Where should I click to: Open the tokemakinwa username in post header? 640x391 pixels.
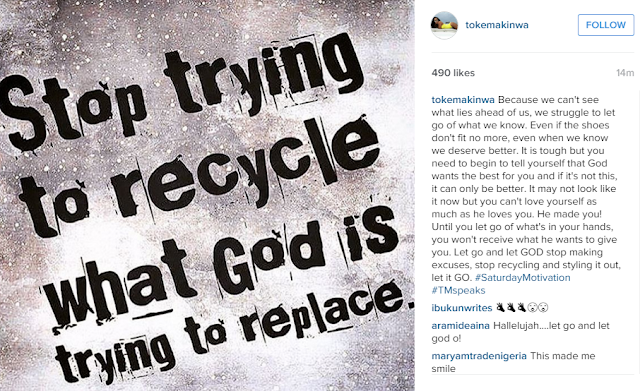point(497,25)
